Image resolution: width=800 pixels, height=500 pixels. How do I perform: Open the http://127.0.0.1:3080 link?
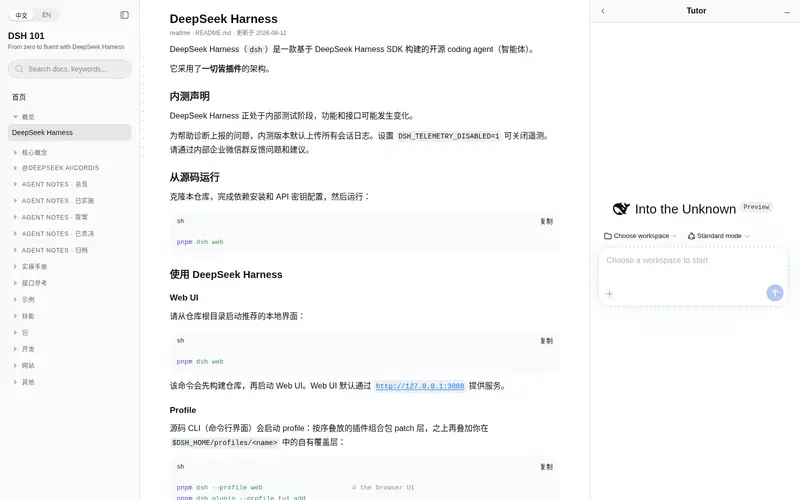click(x=419, y=386)
